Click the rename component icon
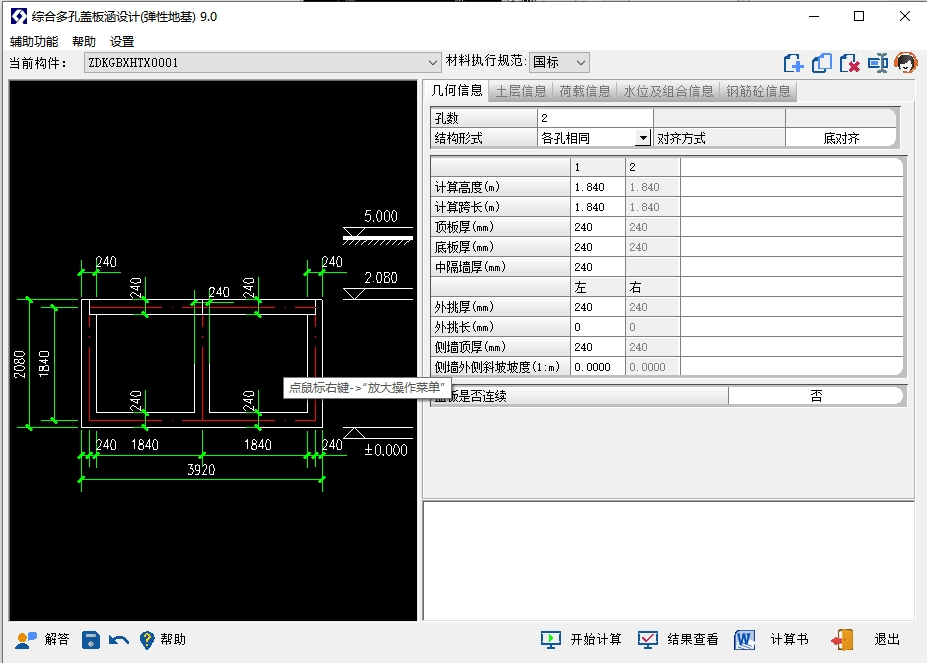This screenshot has width=927, height=663. [878, 63]
